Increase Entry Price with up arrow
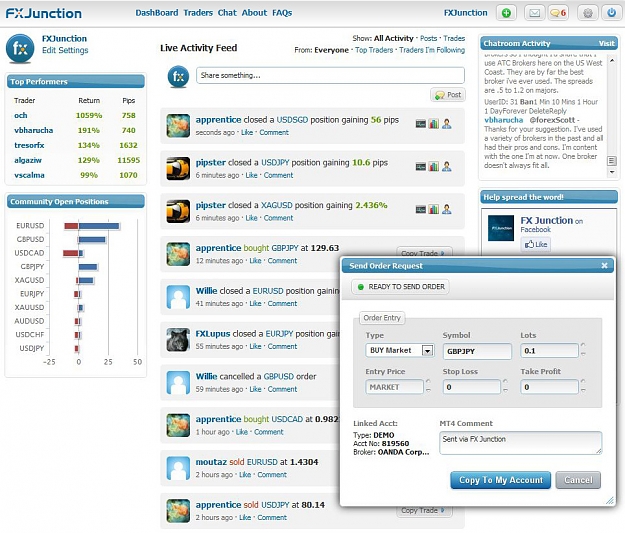Viewport: 625px width, 533px height. tap(428, 382)
